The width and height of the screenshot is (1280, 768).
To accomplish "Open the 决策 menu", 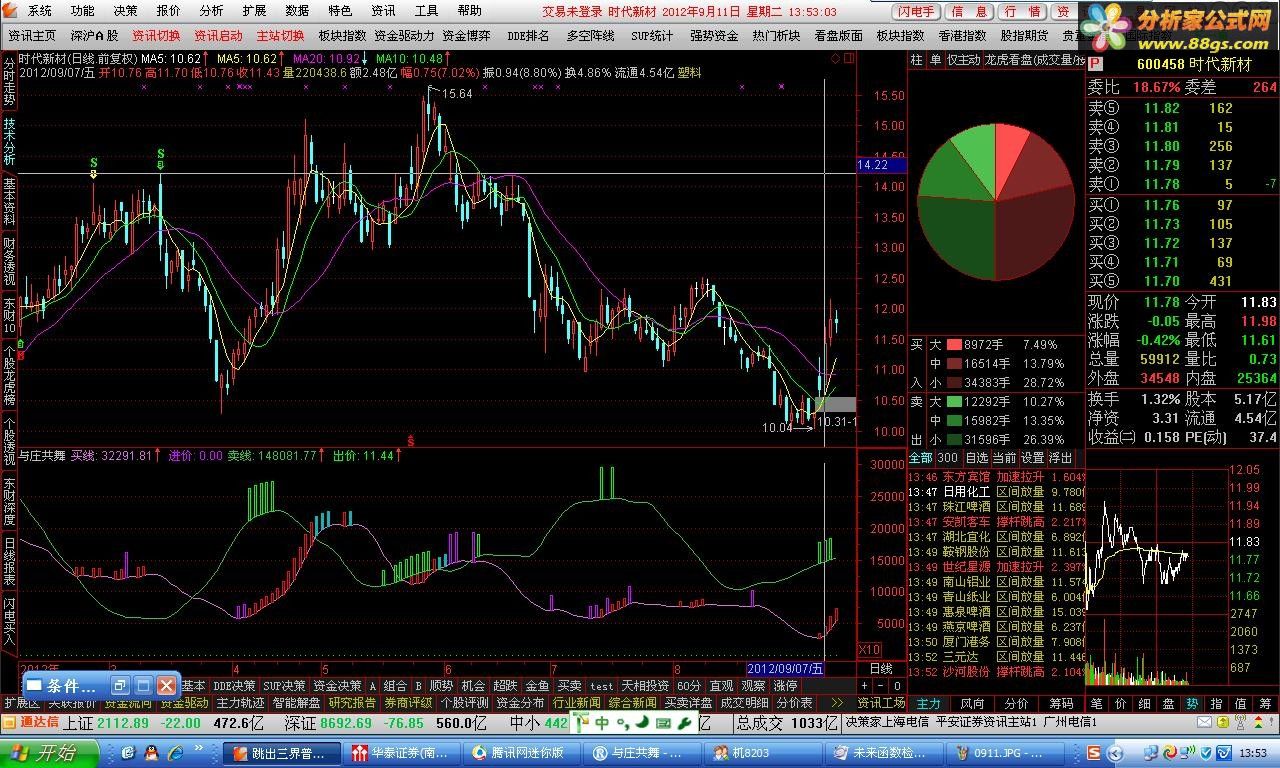I will coord(125,11).
